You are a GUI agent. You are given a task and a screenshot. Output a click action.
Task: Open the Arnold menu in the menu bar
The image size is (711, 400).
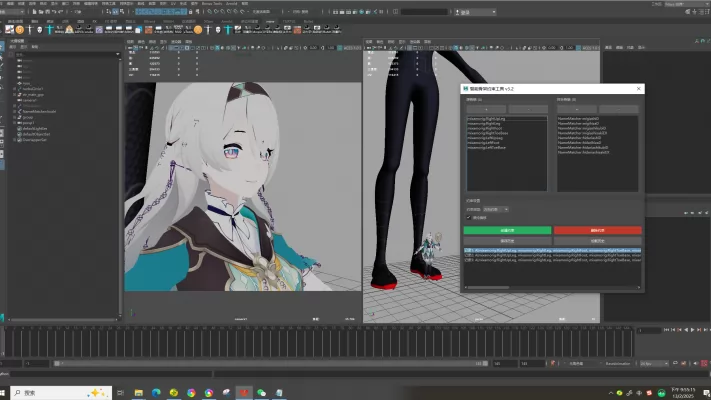click(x=232, y=3)
